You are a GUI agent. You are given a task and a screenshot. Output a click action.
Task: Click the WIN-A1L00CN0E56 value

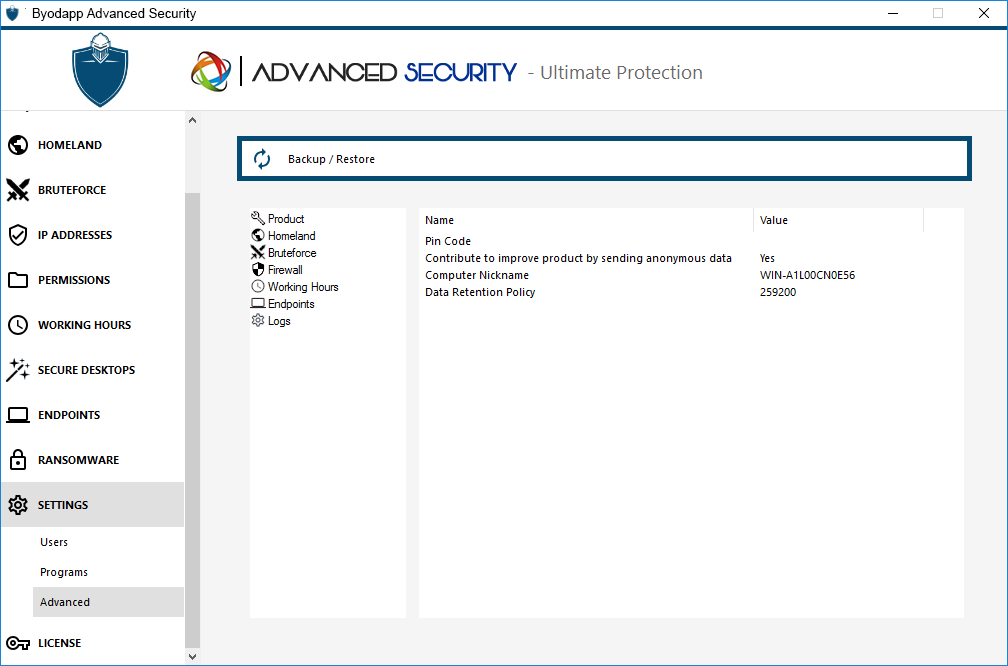(807, 275)
